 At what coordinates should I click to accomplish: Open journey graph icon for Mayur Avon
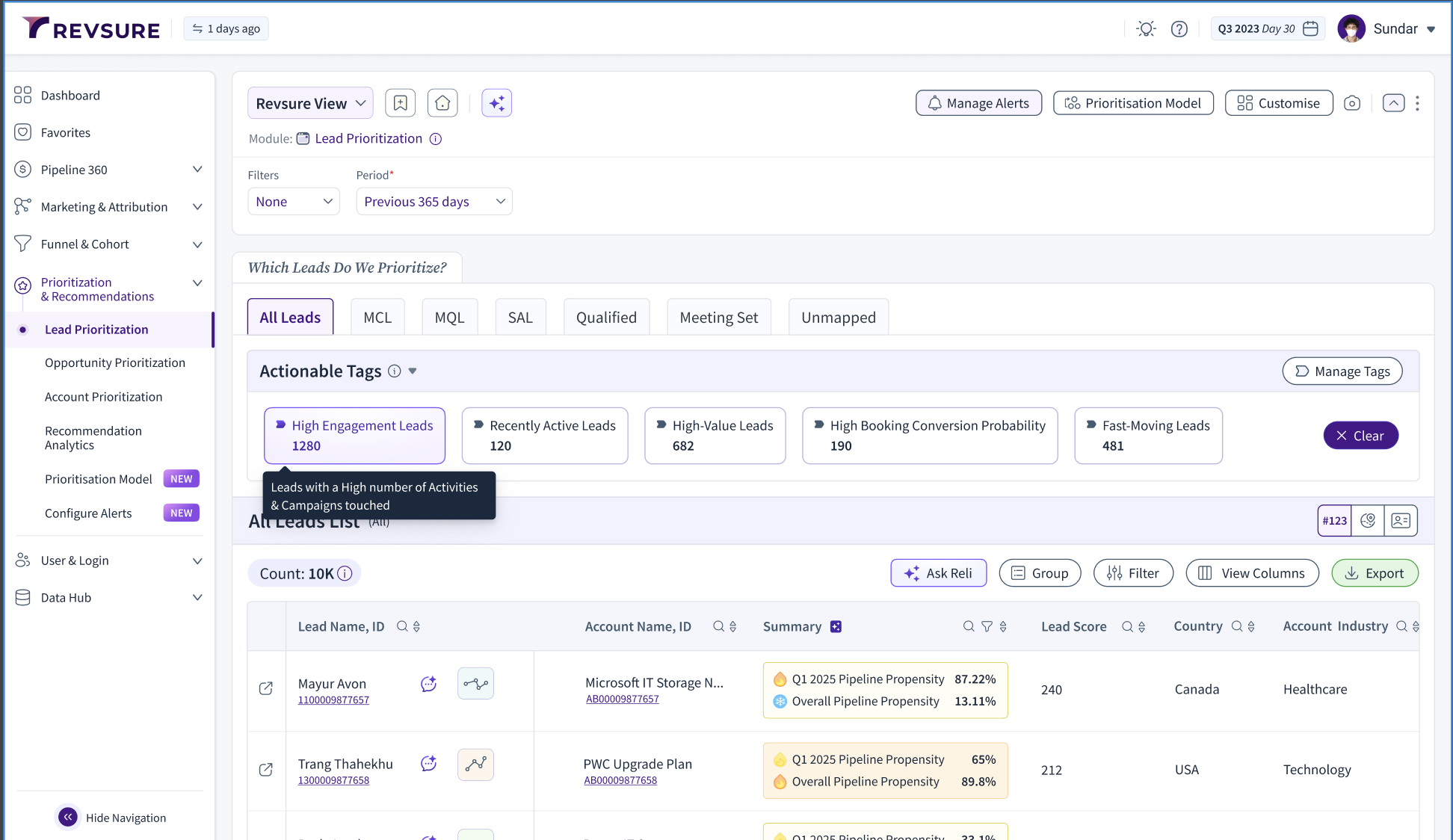coord(475,684)
